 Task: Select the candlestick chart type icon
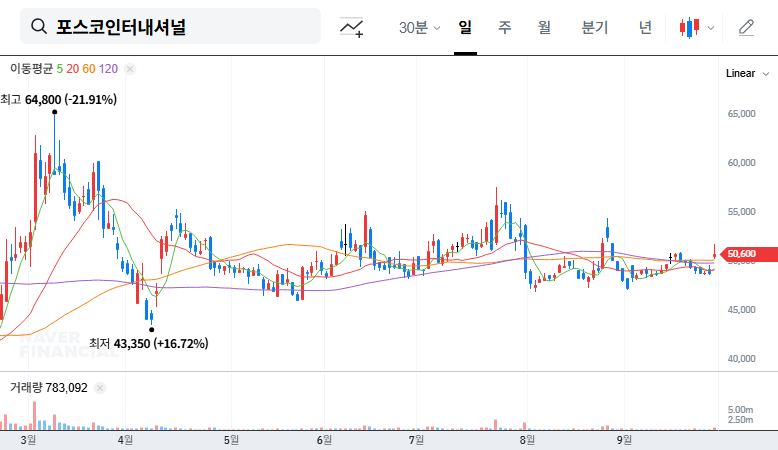(690, 27)
